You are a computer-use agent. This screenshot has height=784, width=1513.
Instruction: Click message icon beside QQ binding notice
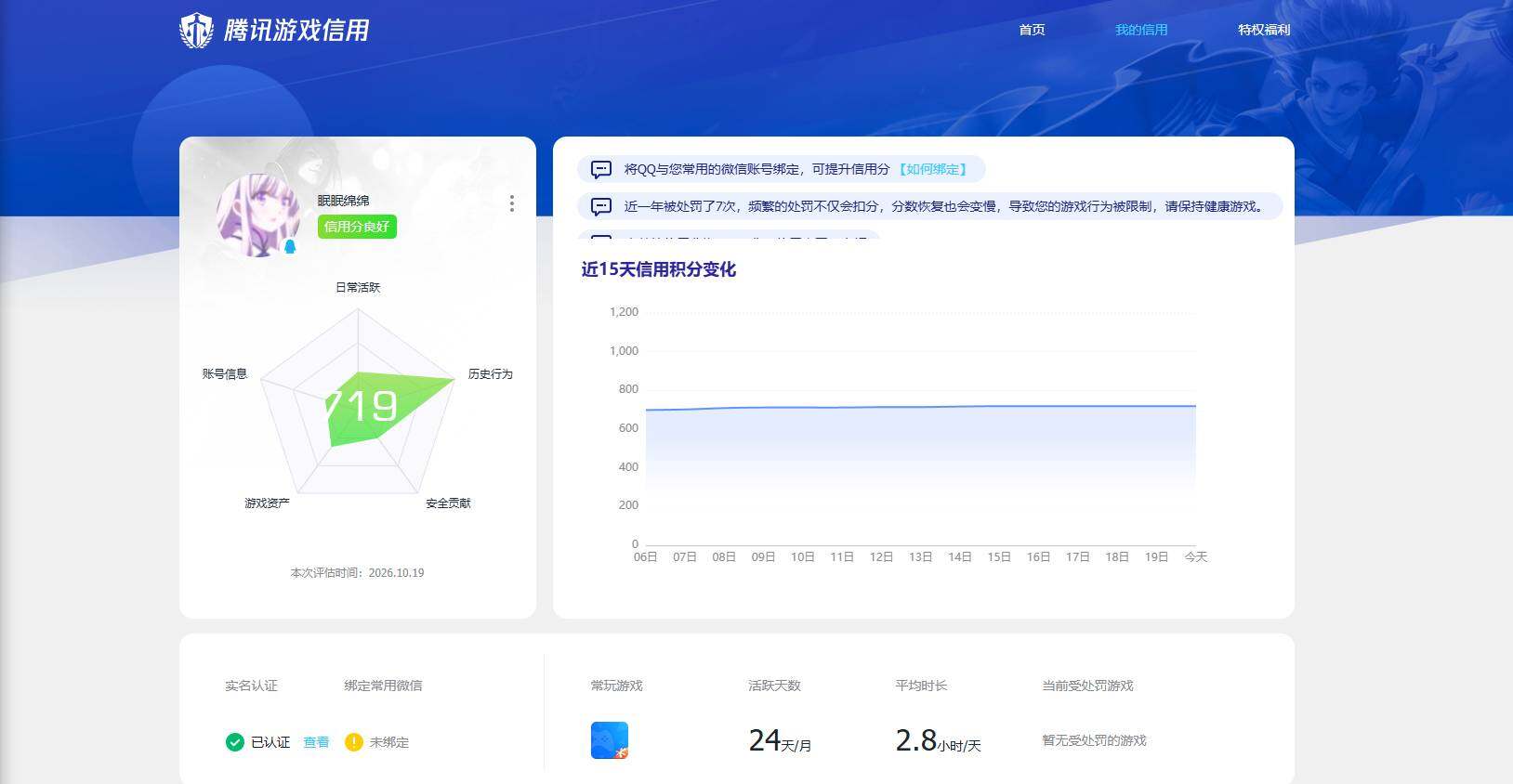coord(601,169)
